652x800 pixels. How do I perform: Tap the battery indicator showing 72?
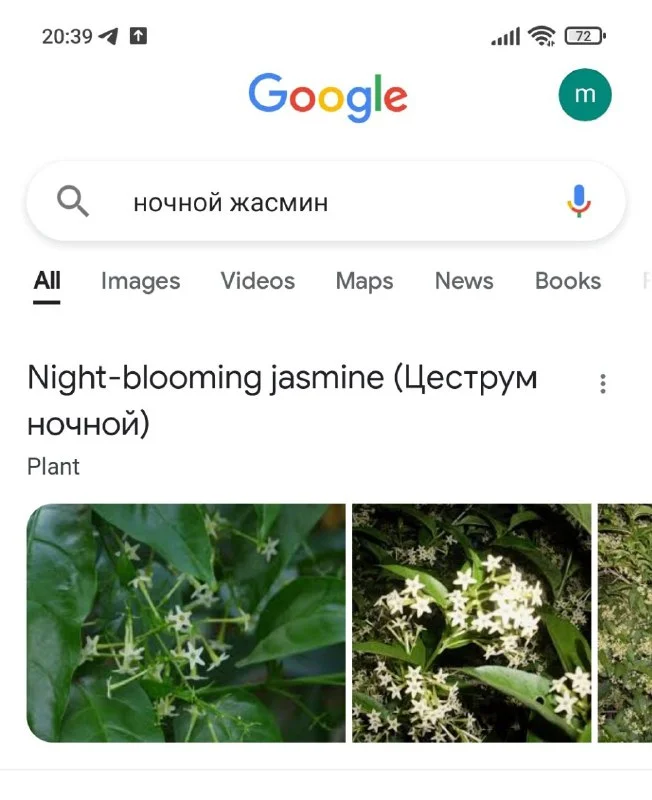[585, 36]
